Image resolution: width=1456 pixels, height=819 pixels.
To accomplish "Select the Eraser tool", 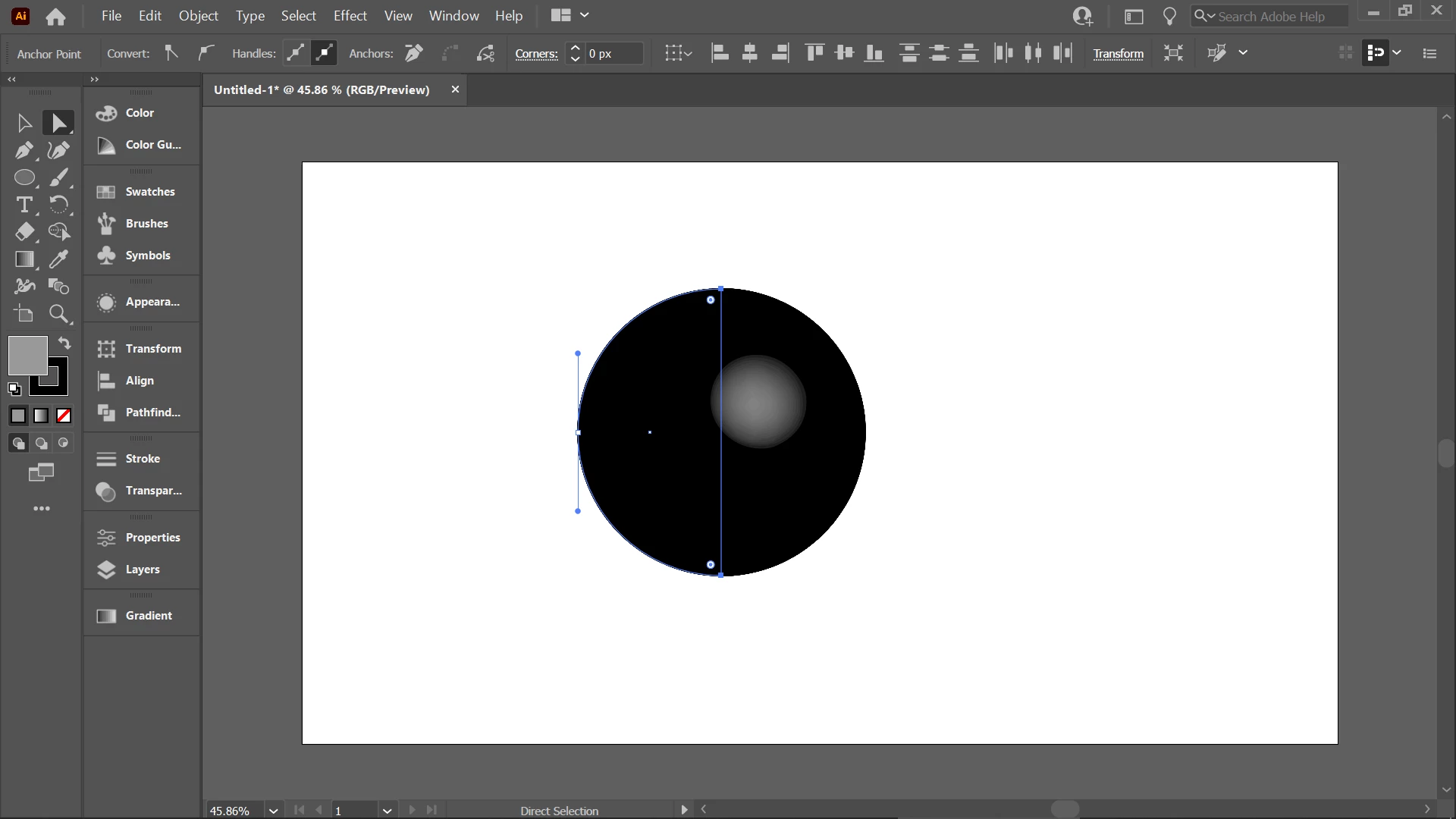I will point(24,232).
